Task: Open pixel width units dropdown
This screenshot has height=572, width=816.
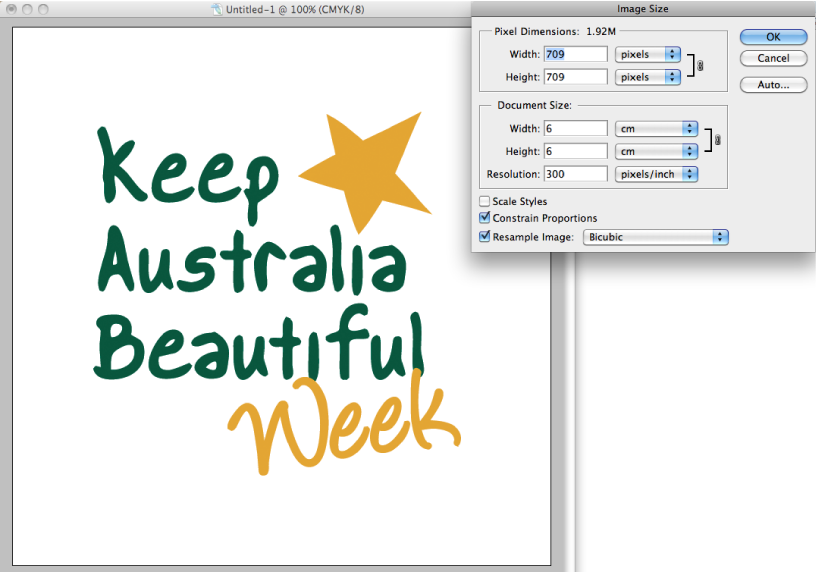Action: (x=648, y=54)
